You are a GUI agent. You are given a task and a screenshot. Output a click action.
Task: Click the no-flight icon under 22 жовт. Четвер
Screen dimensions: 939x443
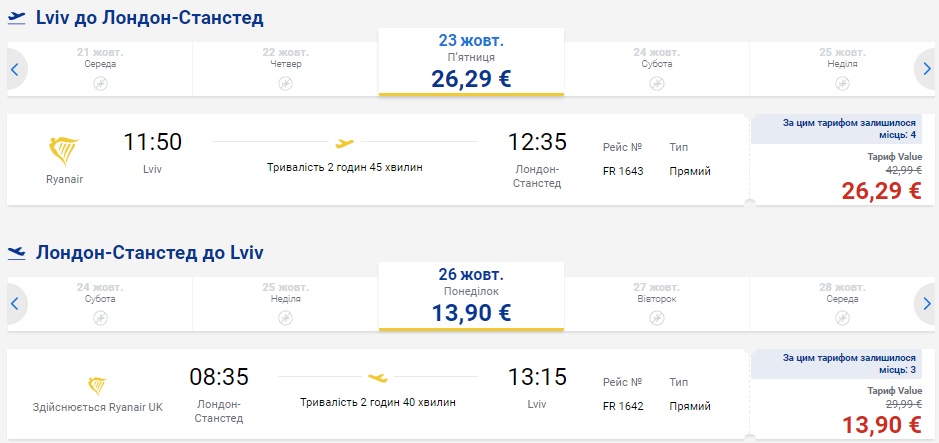click(x=285, y=83)
